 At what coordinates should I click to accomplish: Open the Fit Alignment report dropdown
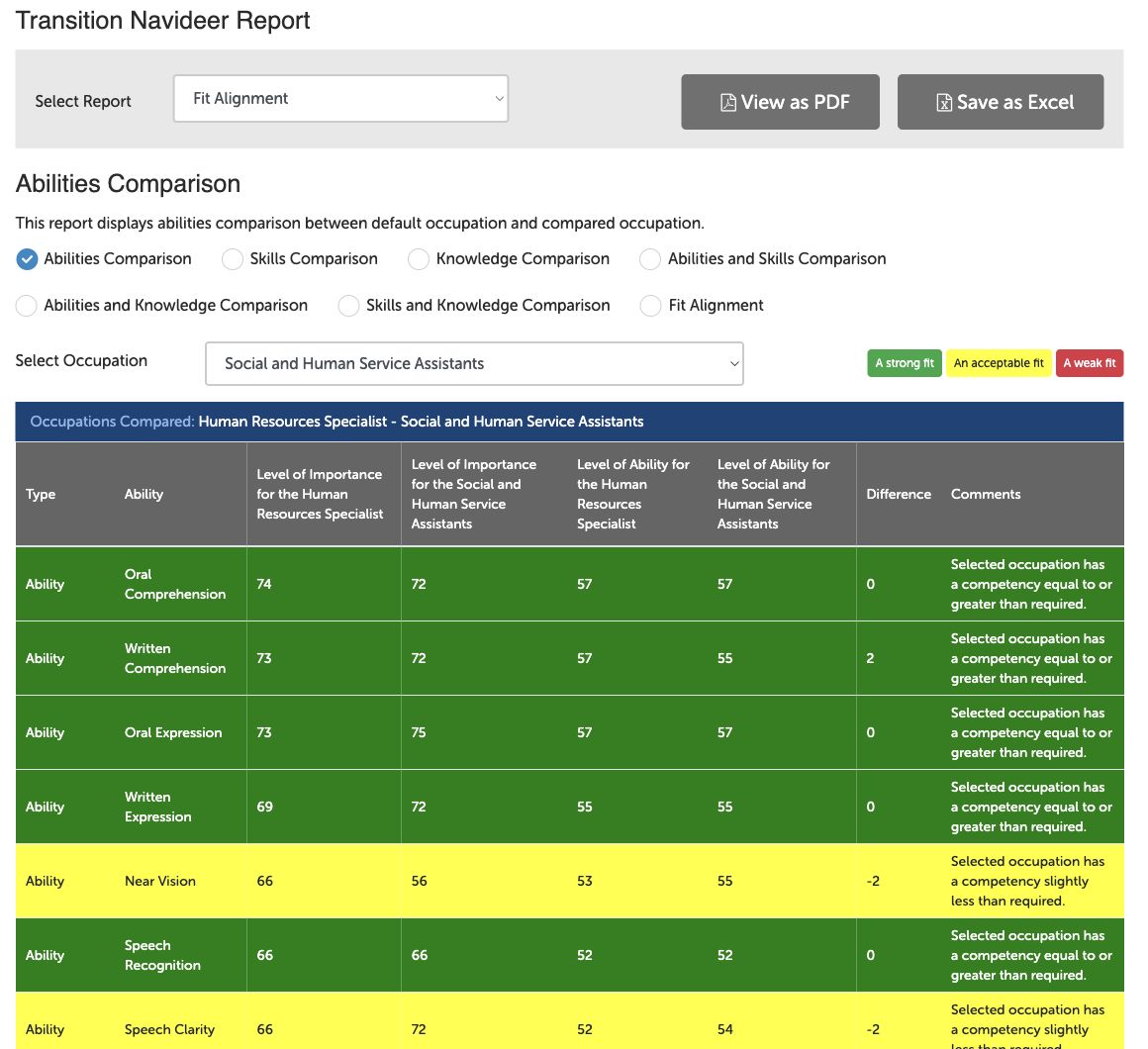point(340,98)
